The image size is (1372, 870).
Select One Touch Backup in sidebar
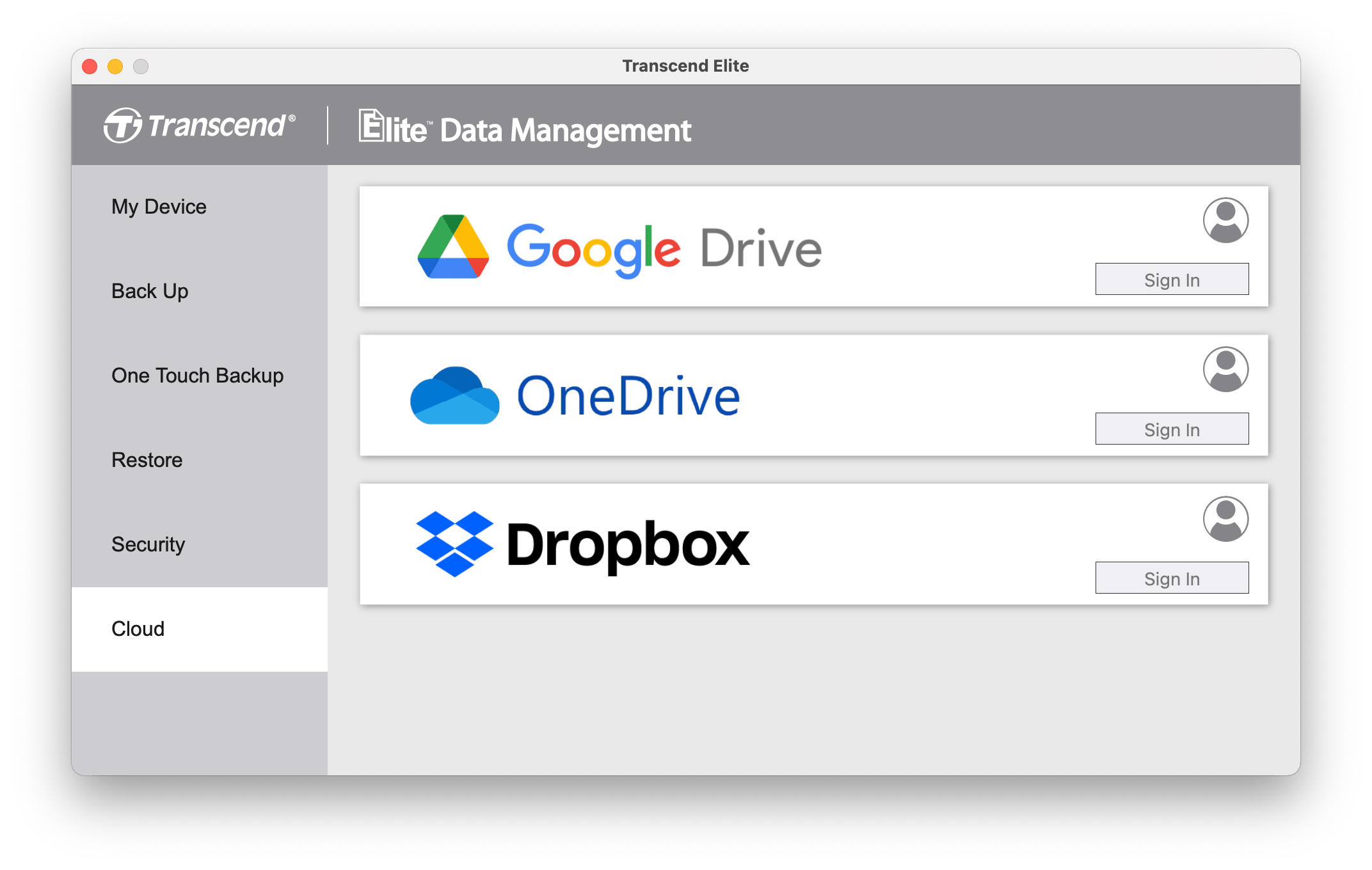200,376
